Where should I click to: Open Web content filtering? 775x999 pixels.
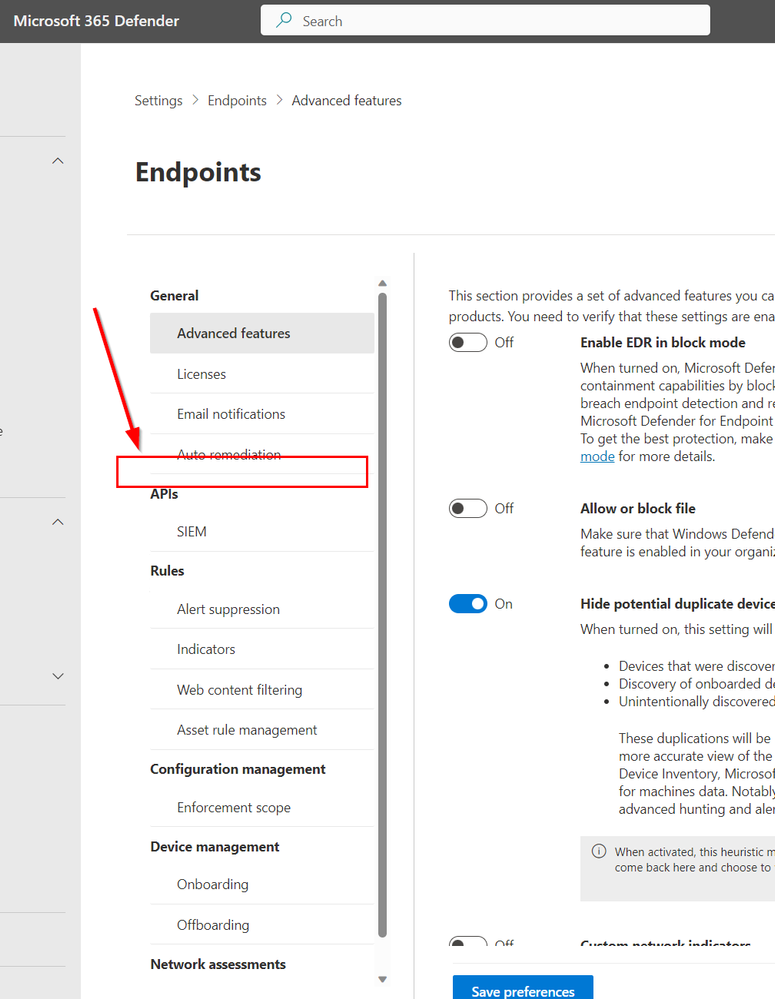coord(262,690)
